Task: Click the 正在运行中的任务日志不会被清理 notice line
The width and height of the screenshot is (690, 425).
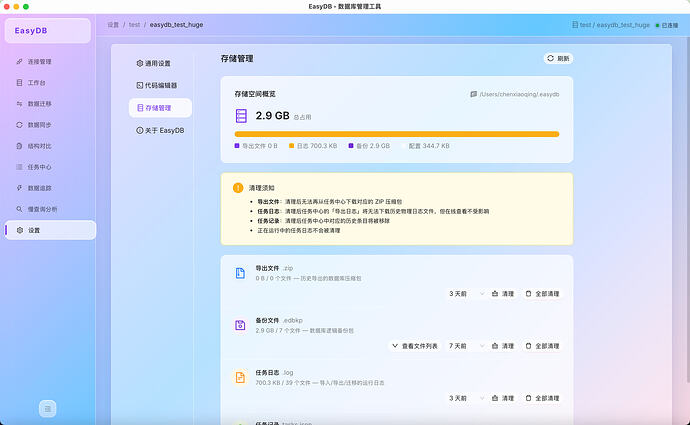Action: coord(298,230)
